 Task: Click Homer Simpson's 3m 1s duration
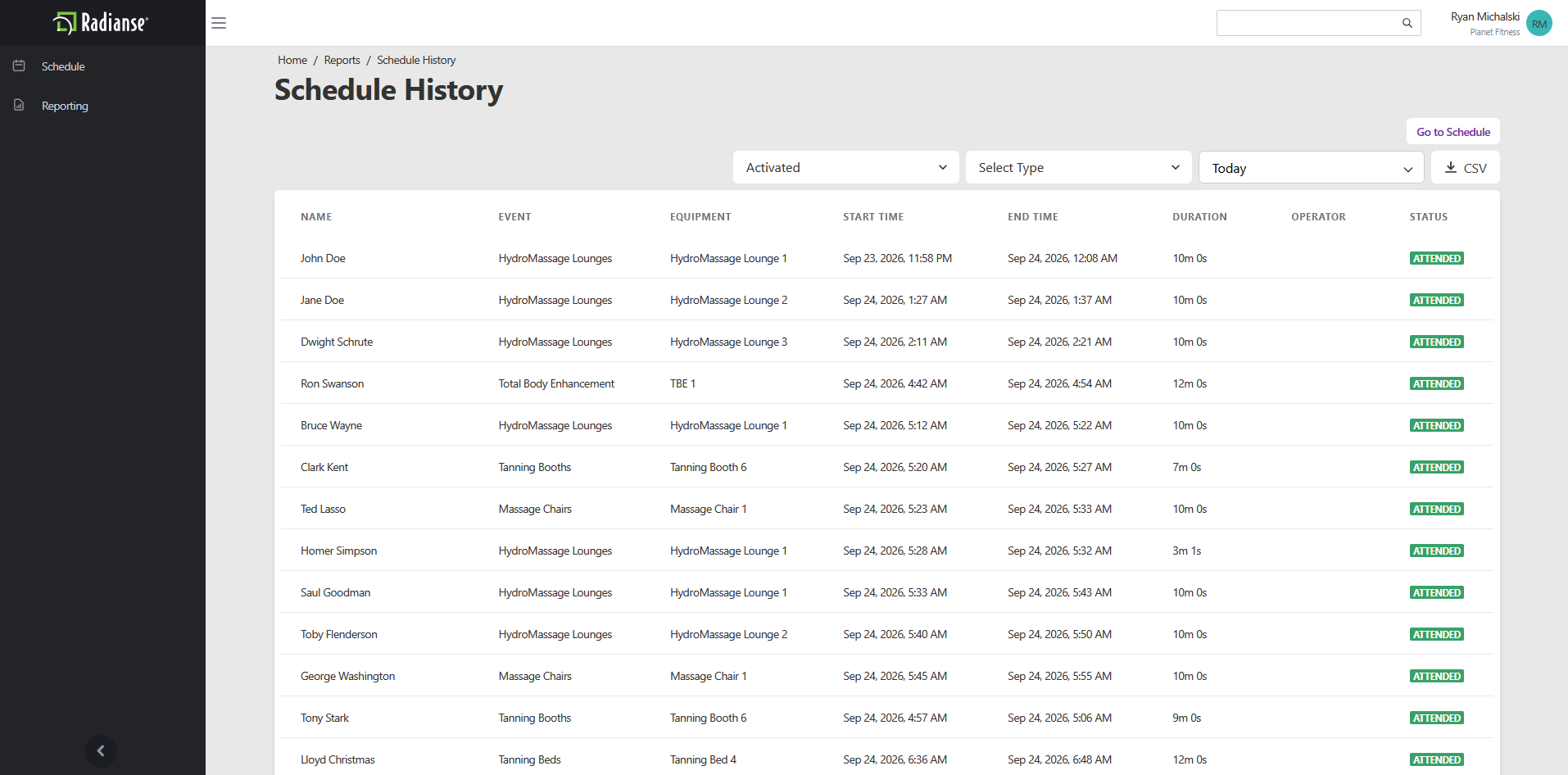coord(1186,551)
